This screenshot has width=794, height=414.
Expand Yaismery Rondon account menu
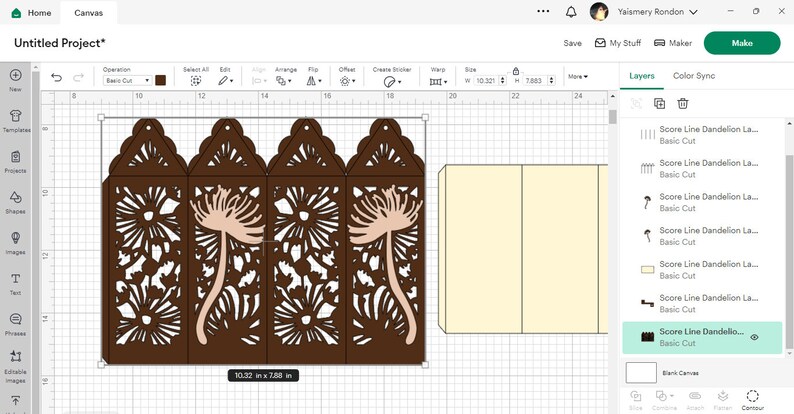click(x=657, y=12)
